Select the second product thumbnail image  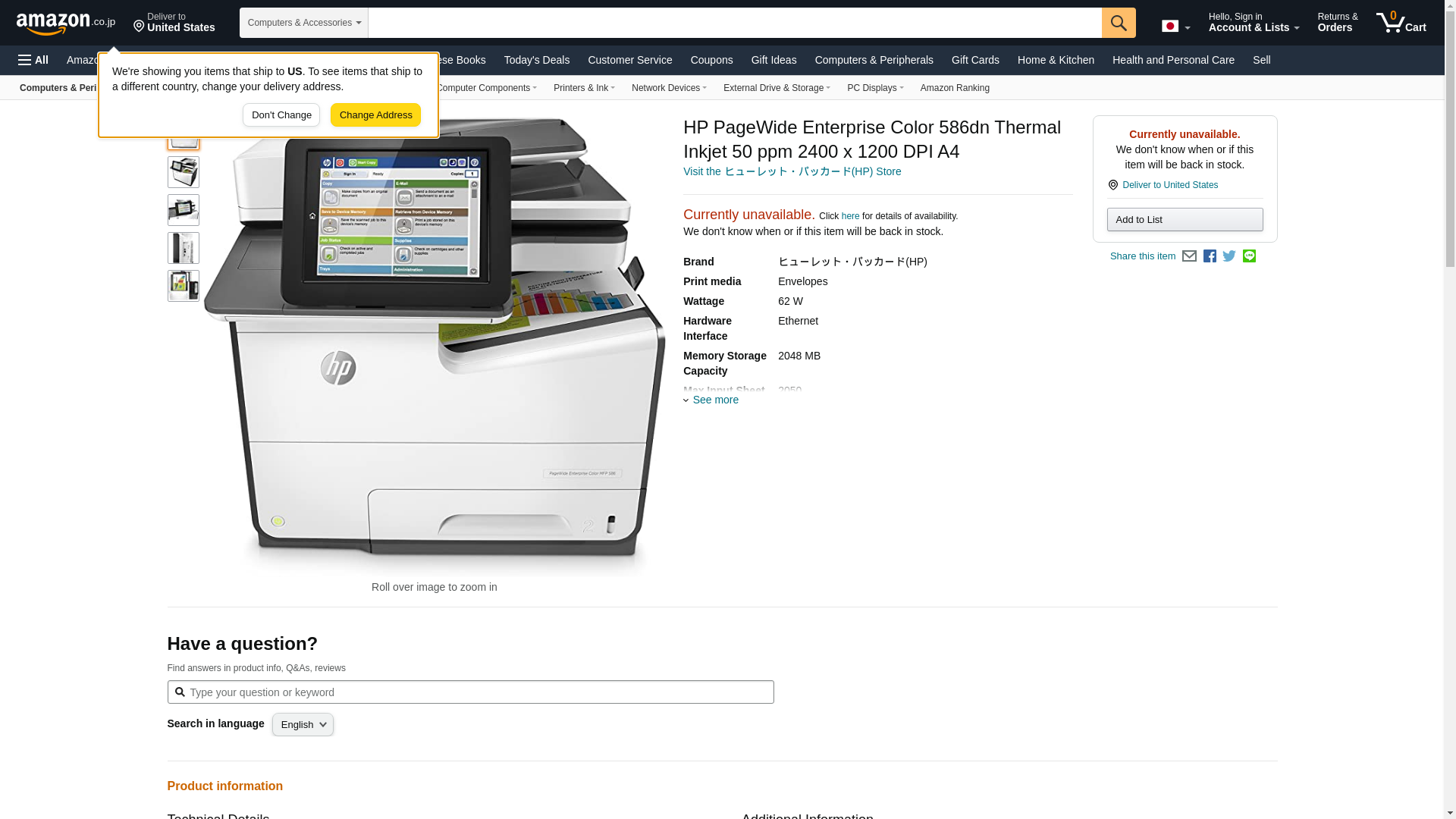tap(183, 172)
